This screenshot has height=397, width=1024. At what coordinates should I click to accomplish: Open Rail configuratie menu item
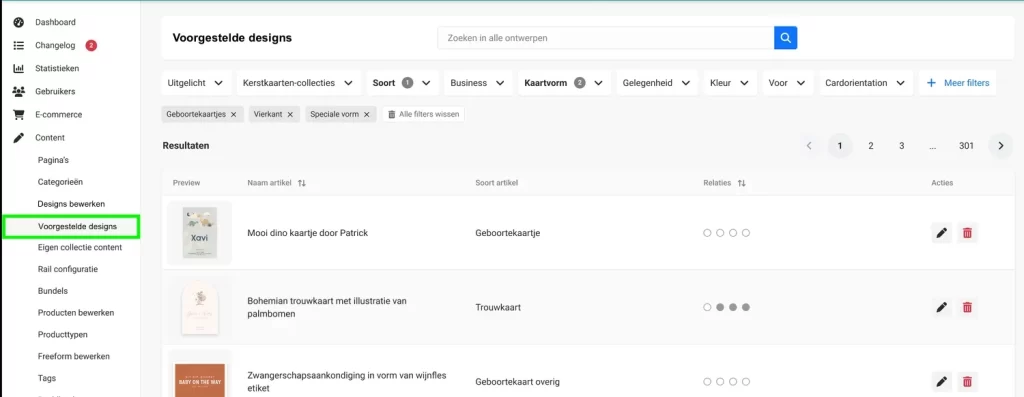coord(68,269)
